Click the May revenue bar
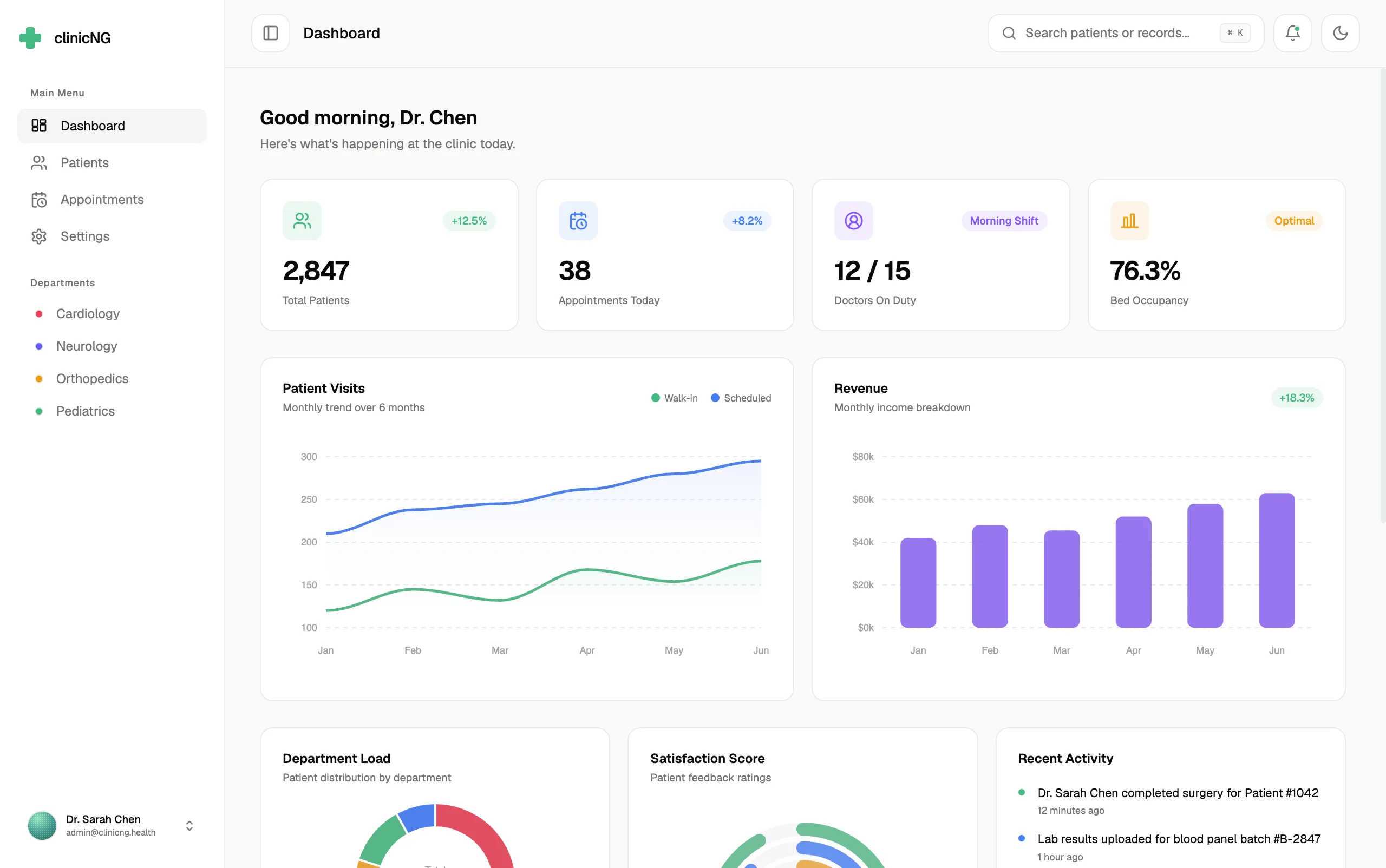The height and width of the screenshot is (868, 1386). click(1205, 565)
